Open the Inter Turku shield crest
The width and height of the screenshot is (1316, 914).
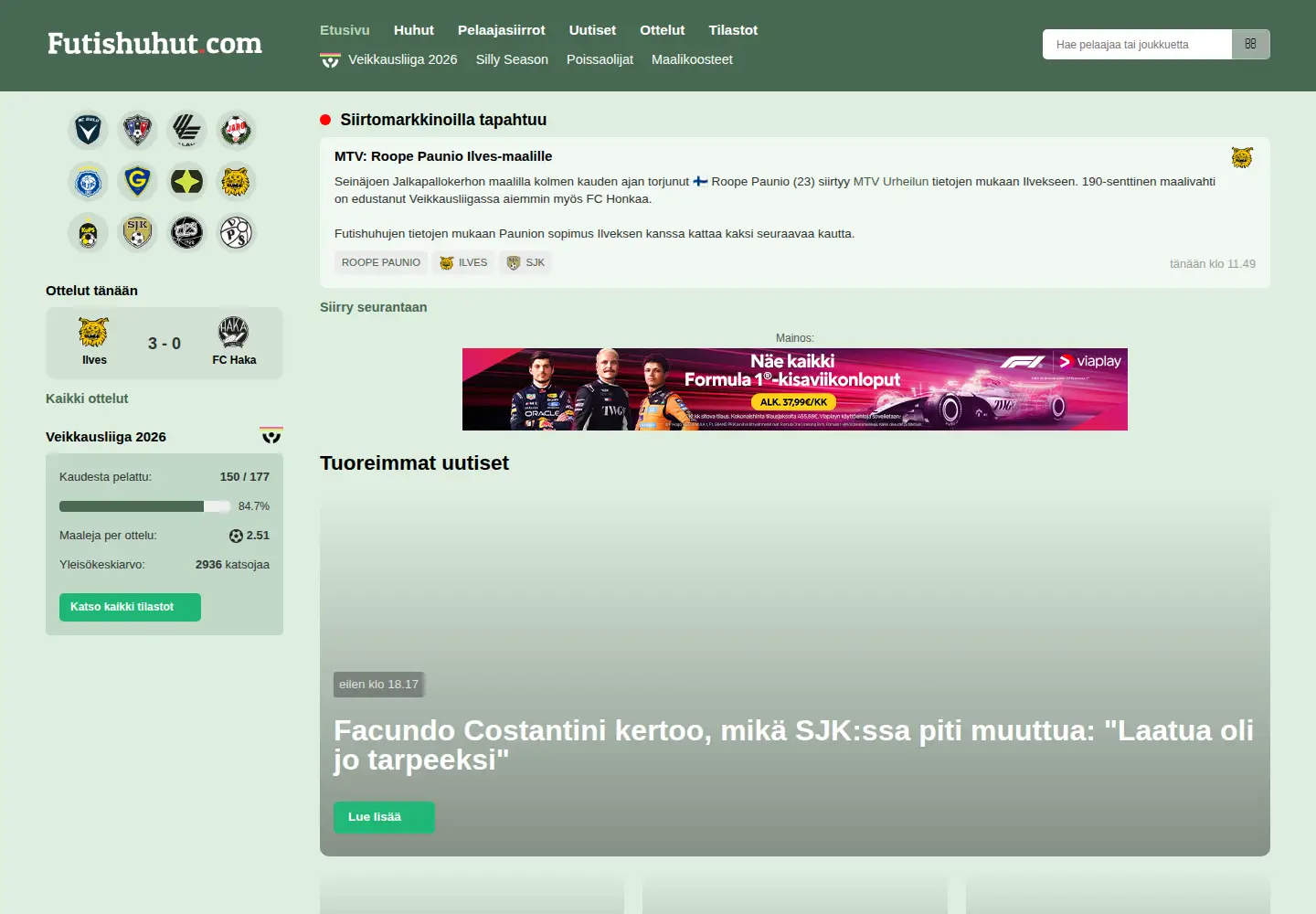pyautogui.click(x=137, y=130)
